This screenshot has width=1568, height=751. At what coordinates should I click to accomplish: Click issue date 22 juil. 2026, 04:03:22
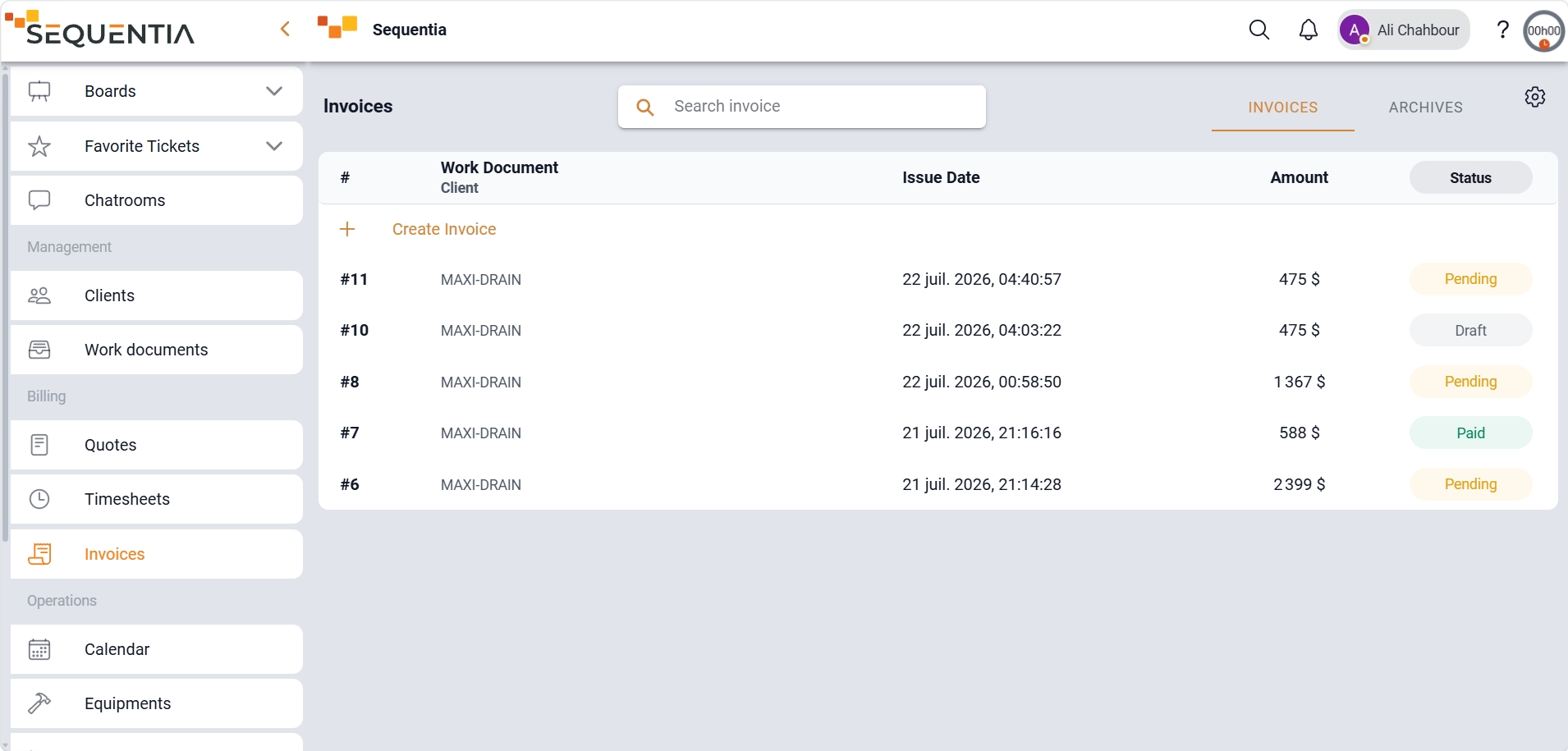[x=982, y=330]
